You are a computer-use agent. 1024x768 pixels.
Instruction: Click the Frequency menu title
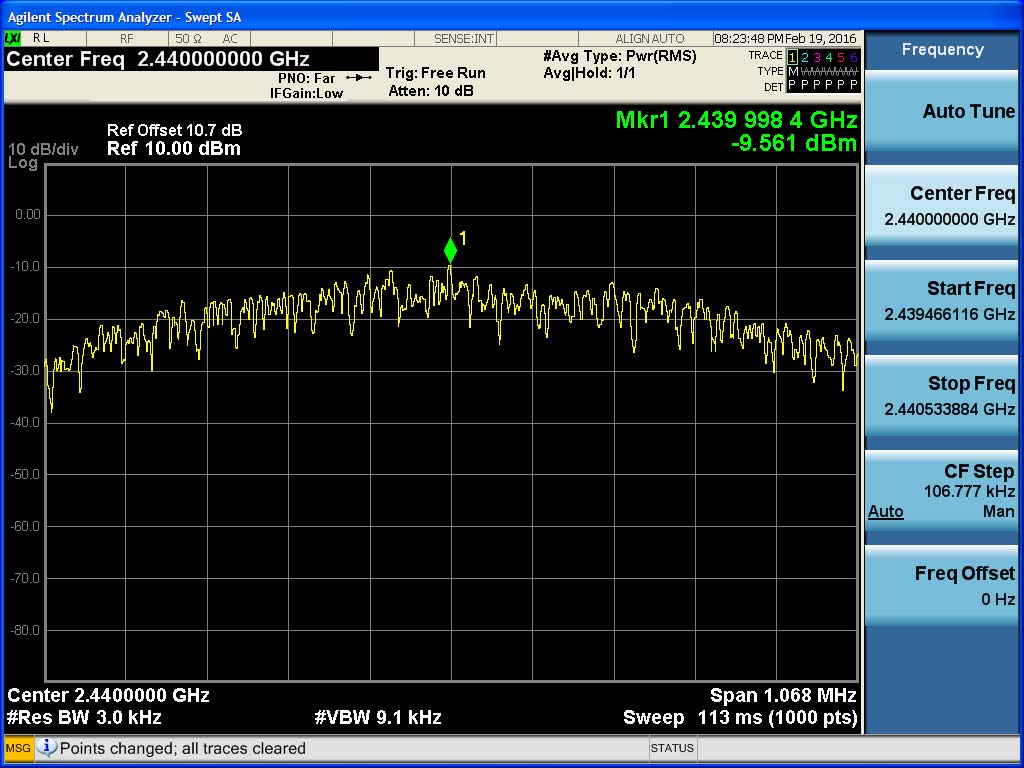(942, 50)
